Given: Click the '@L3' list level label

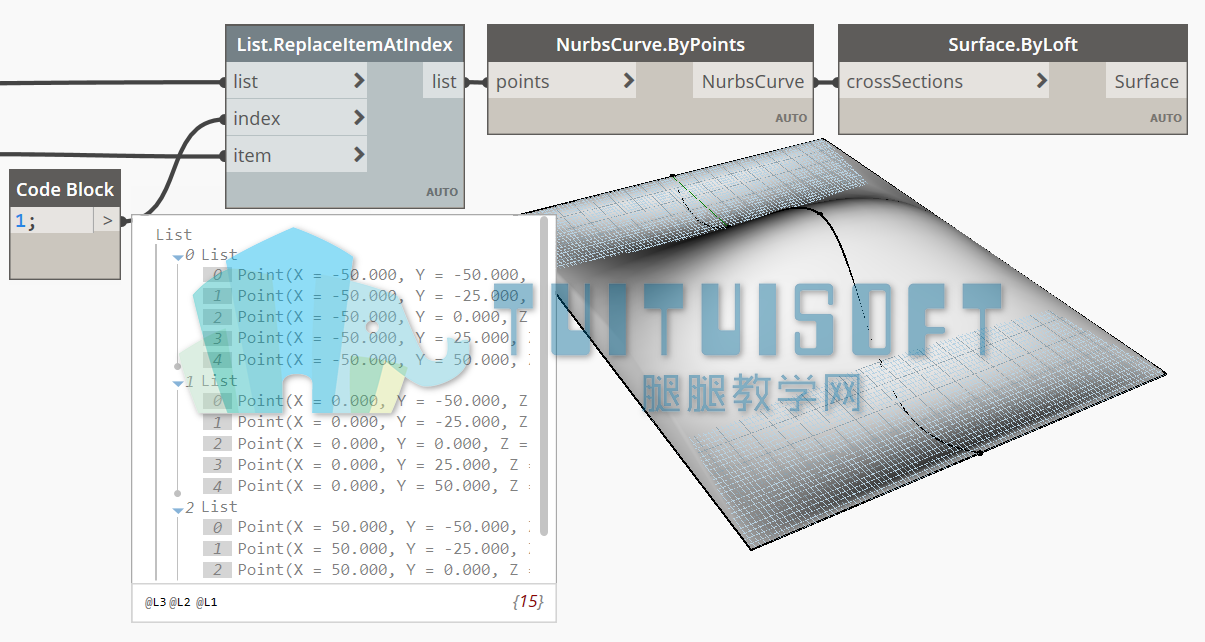Looking at the screenshot, I should coord(155,603).
